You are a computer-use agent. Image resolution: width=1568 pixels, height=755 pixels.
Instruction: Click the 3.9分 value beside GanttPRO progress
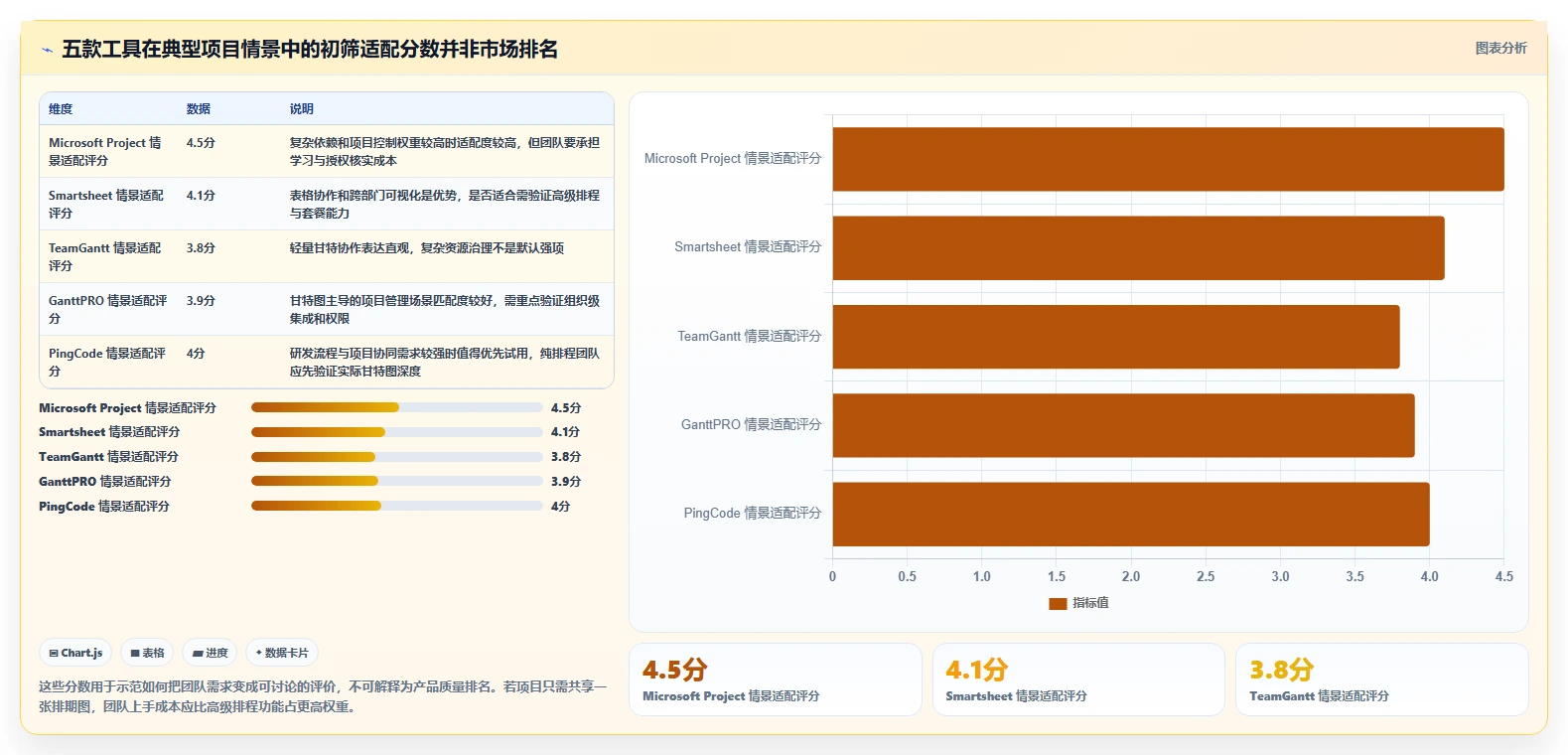coord(566,482)
